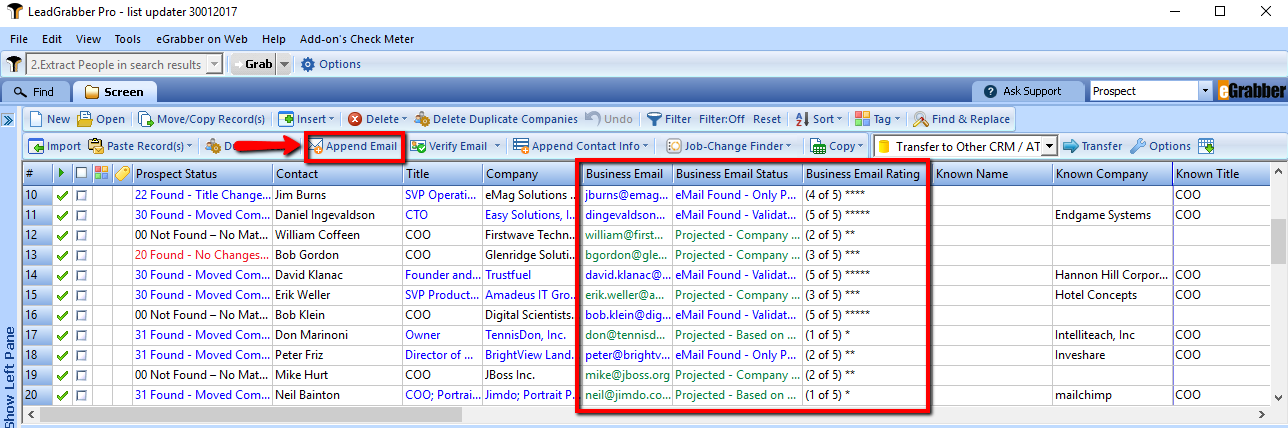
Task: Toggle checkbox for row 19 Mike Hurt
Action: (81, 375)
